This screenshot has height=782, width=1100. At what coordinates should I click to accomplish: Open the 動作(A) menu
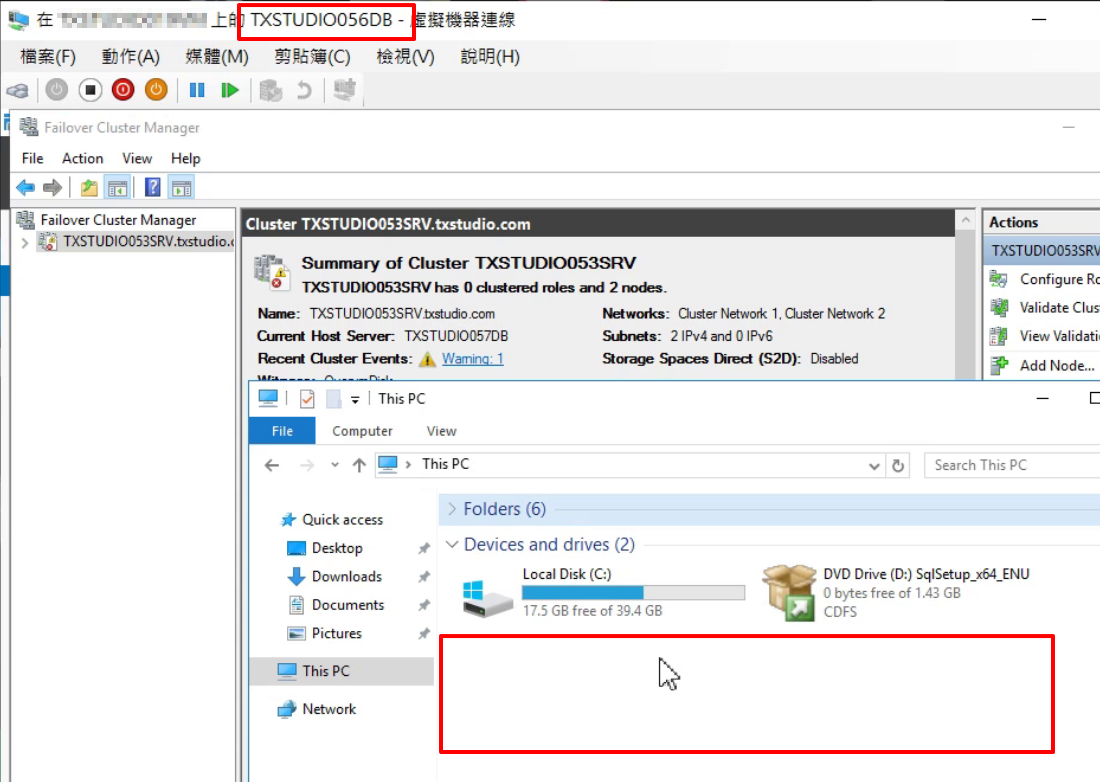point(130,57)
